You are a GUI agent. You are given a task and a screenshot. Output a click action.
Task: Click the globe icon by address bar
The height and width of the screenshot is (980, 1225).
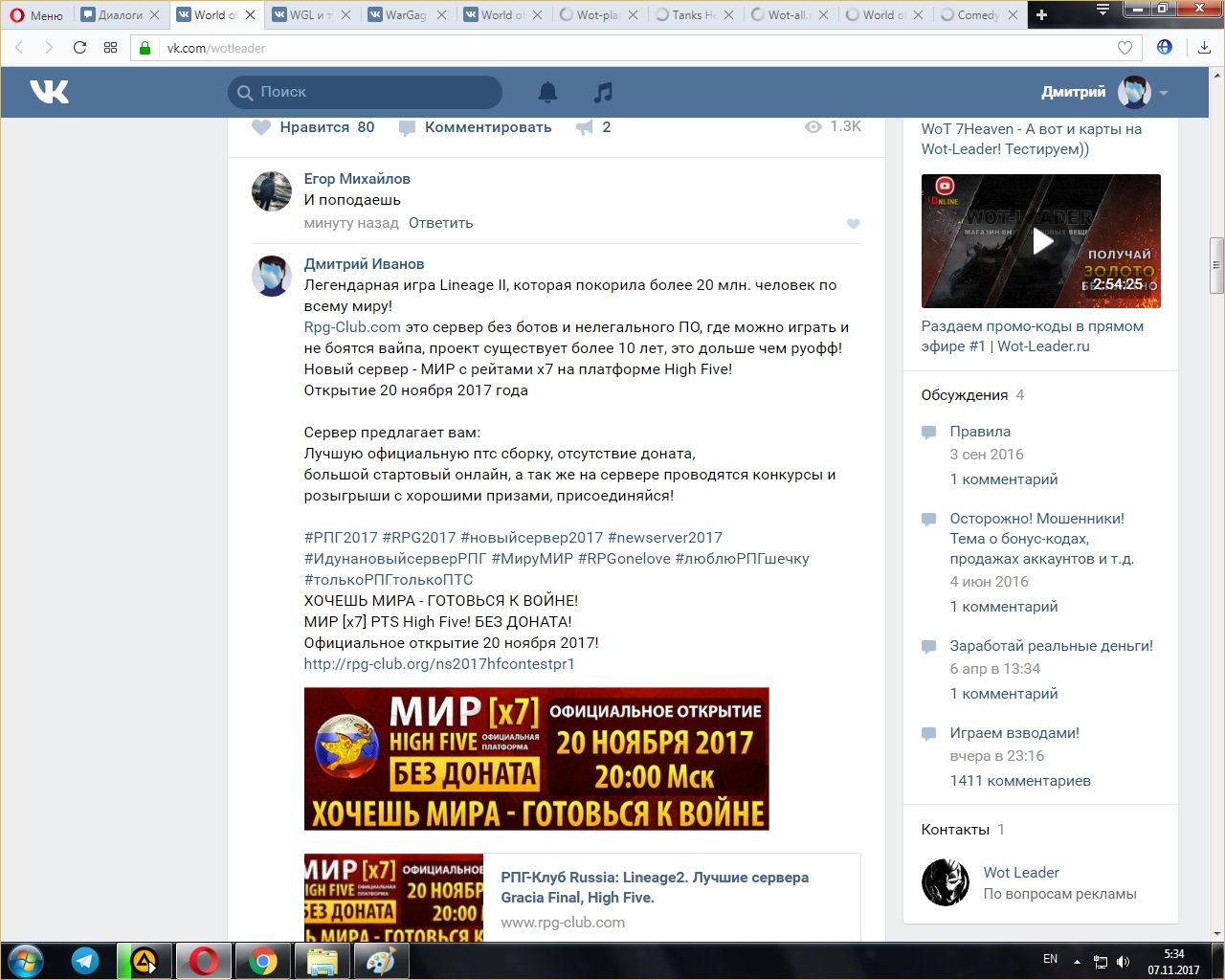coord(1165,47)
